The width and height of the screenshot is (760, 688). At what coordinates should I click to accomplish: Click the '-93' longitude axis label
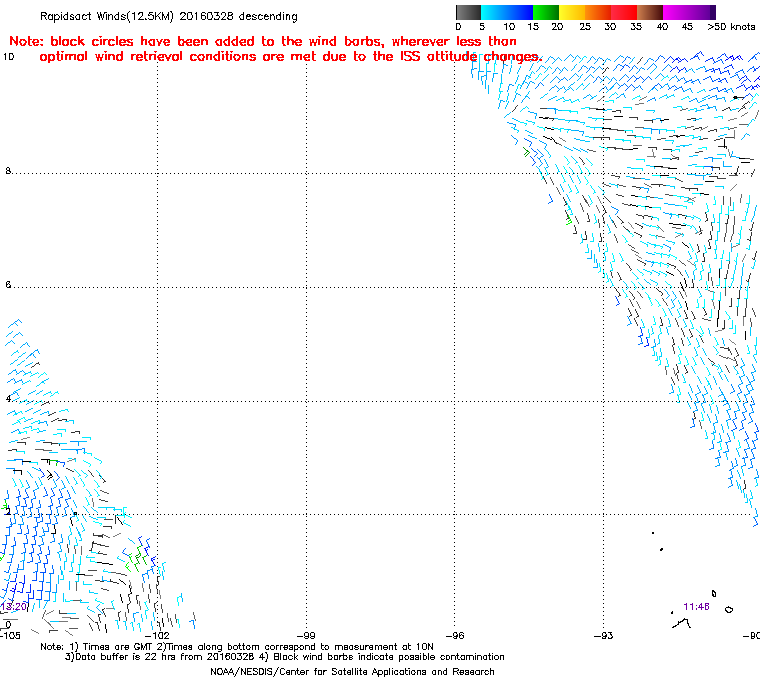pyautogui.click(x=603, y=635)
